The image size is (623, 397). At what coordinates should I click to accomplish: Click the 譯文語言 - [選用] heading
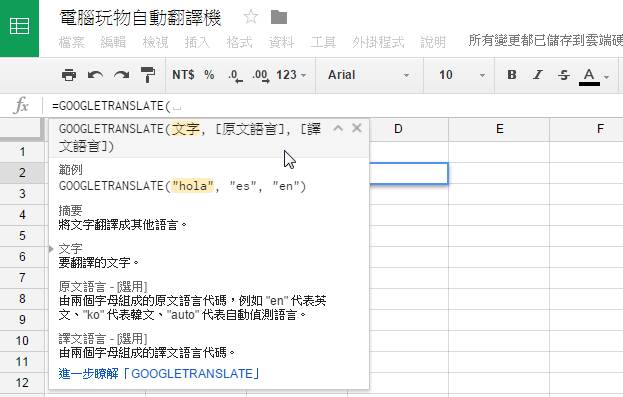[103, 339]
